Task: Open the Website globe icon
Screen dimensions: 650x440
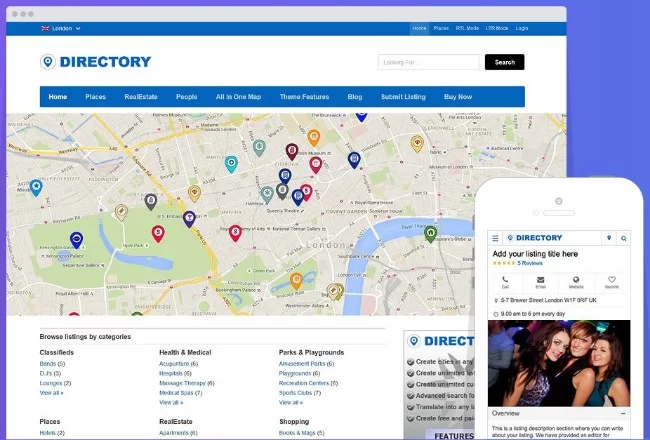Action: click(x=576, y=282)
